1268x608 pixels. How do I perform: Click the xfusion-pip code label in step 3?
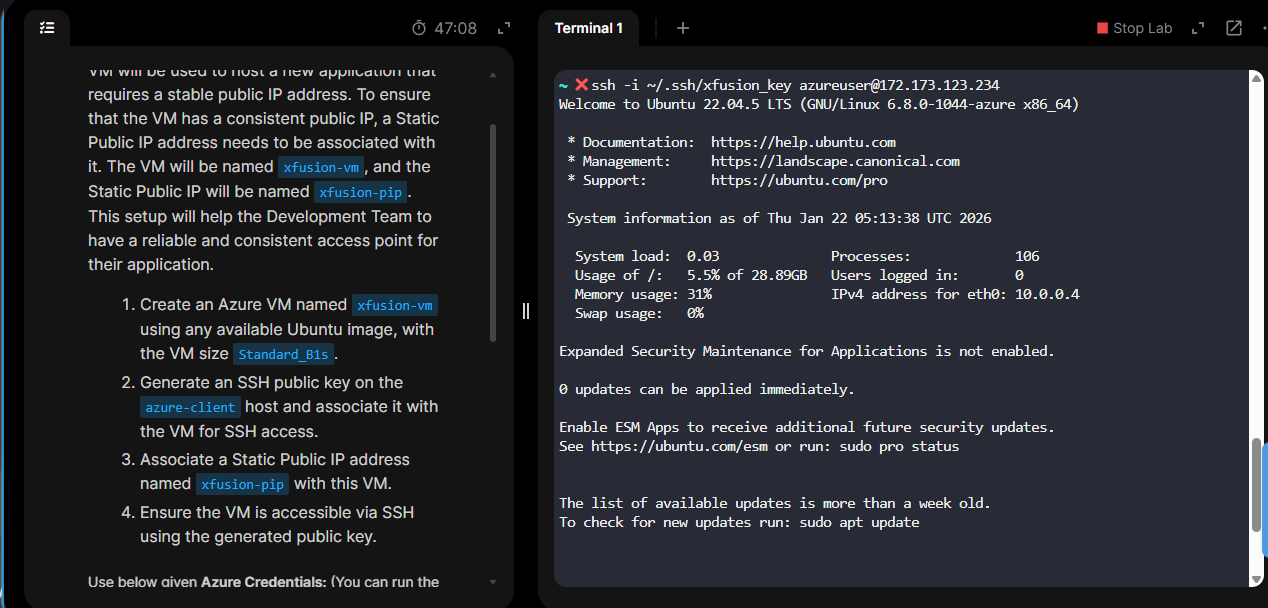click(243, 484)
